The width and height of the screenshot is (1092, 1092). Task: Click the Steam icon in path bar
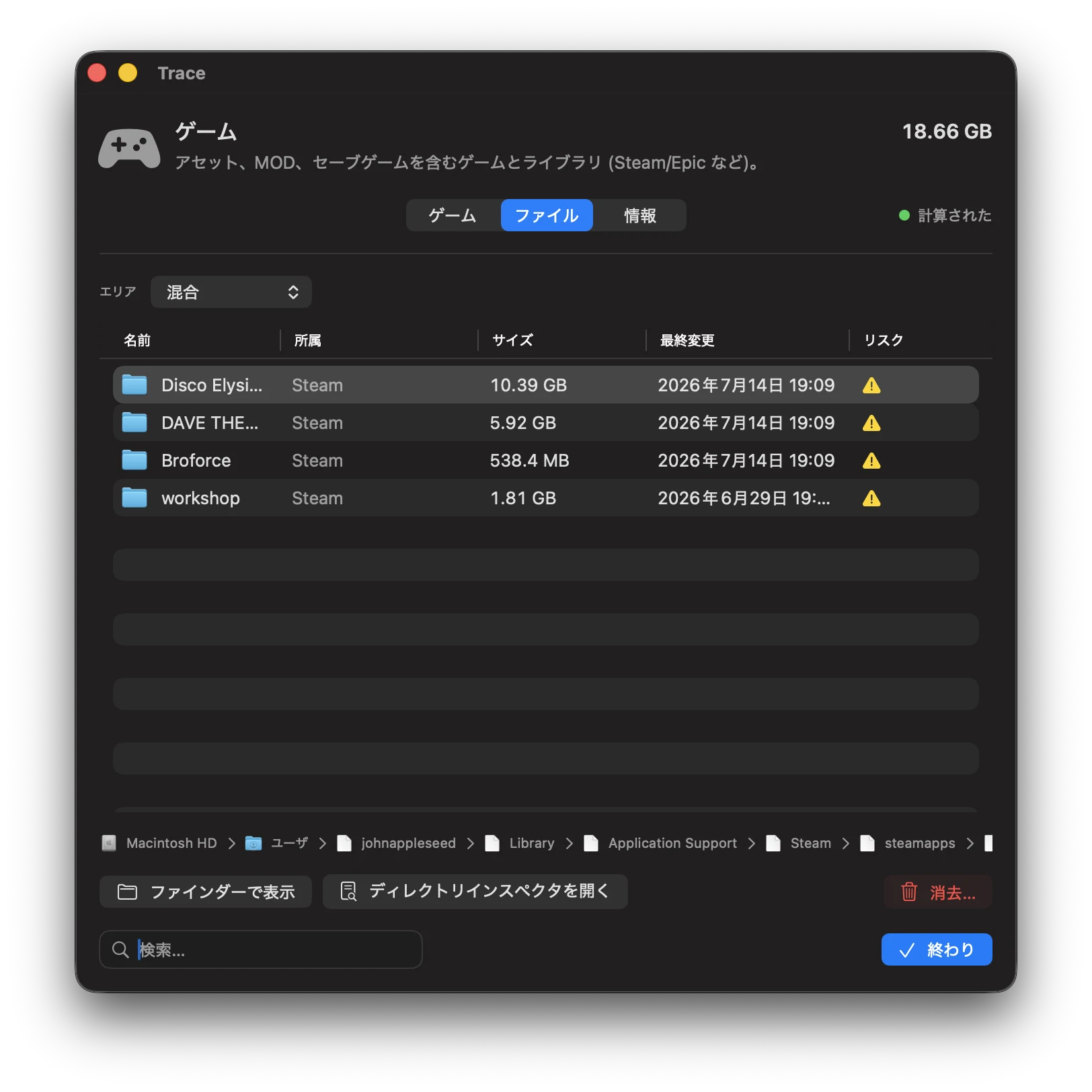773,843
